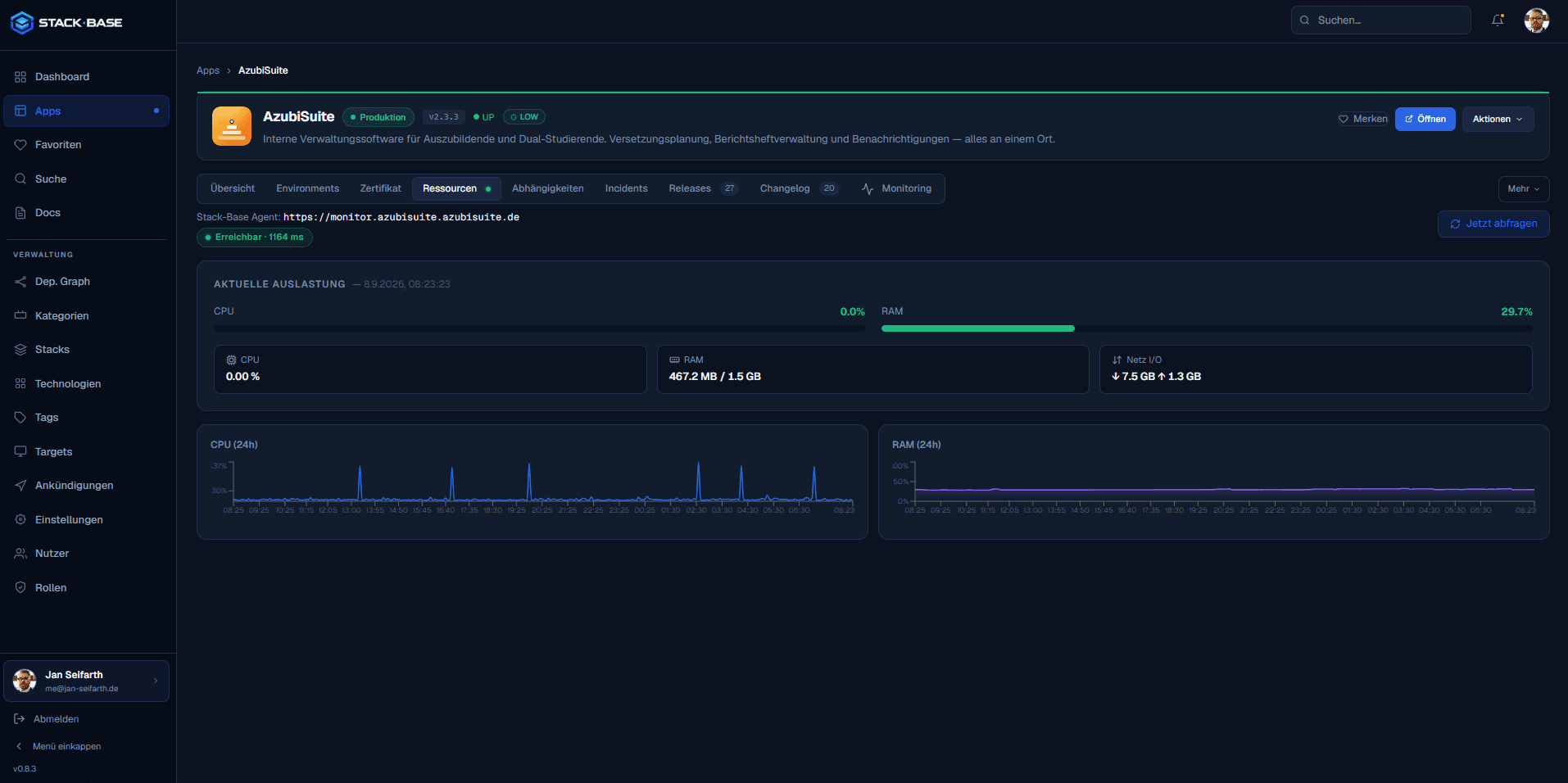Switch to the Environments tab
This screenshot has height=783, width=1568.
tap(308, 188)
